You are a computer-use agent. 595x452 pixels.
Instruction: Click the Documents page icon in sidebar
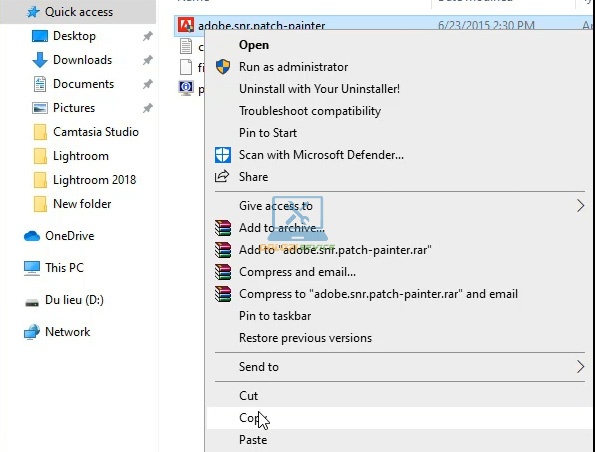pyautogui.click(x=40, y=84)
